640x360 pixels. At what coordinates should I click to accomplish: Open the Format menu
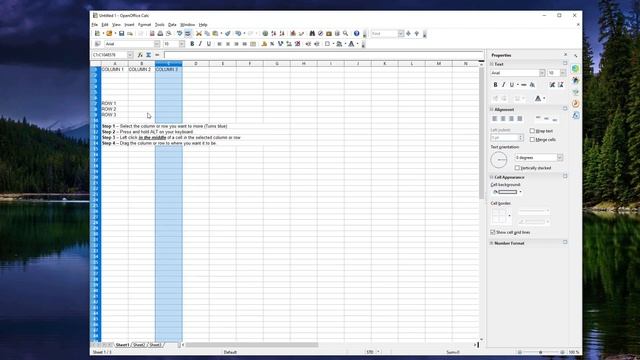(144, 25)
